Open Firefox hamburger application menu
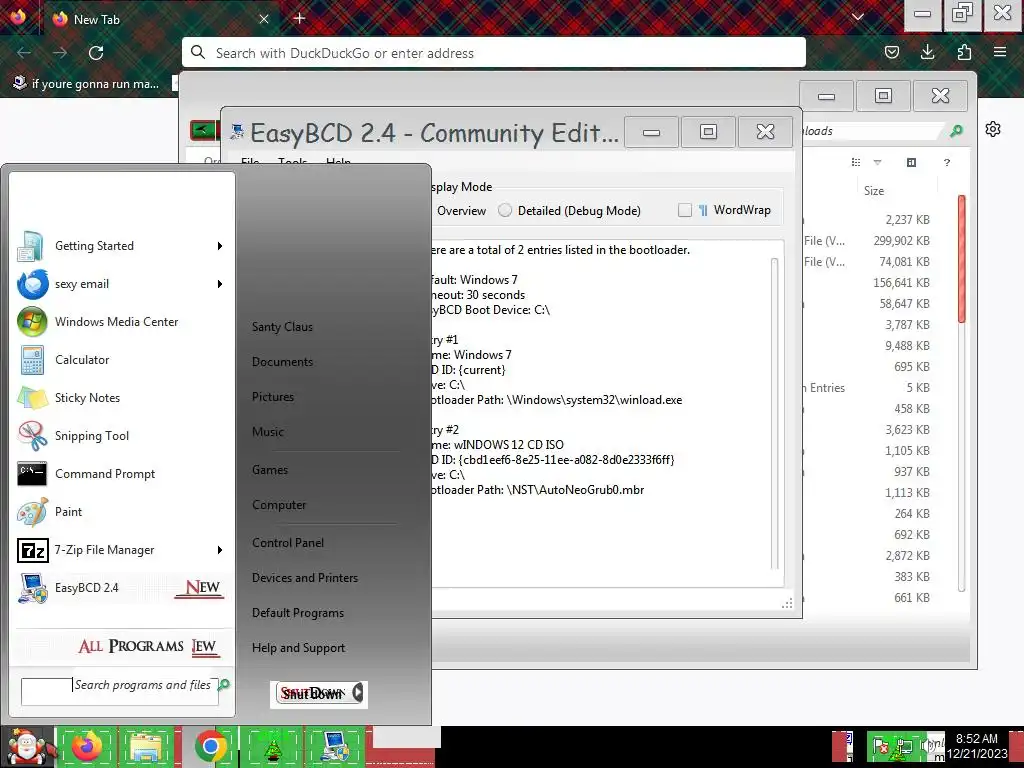Screen dimensions: 1024x768 pyautogui.click(x=1000, y=52)
